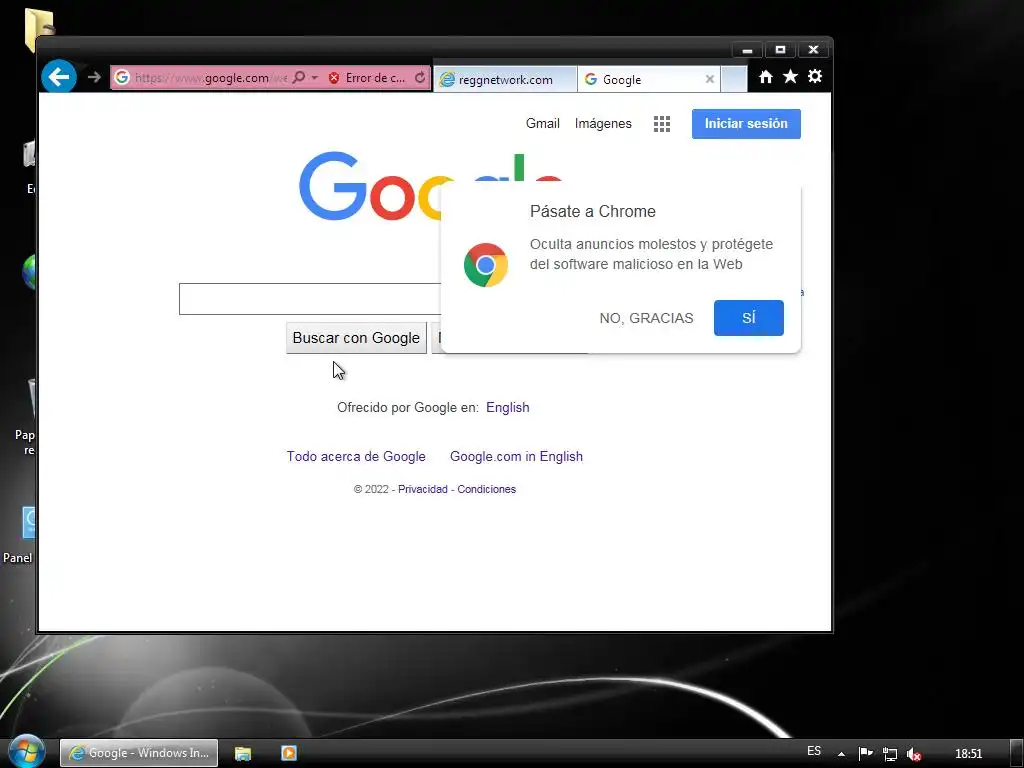Image resolution: width=1024 pixels, height=768 pixels.
Task: Open Imágenes link
Action: point(603,123)
